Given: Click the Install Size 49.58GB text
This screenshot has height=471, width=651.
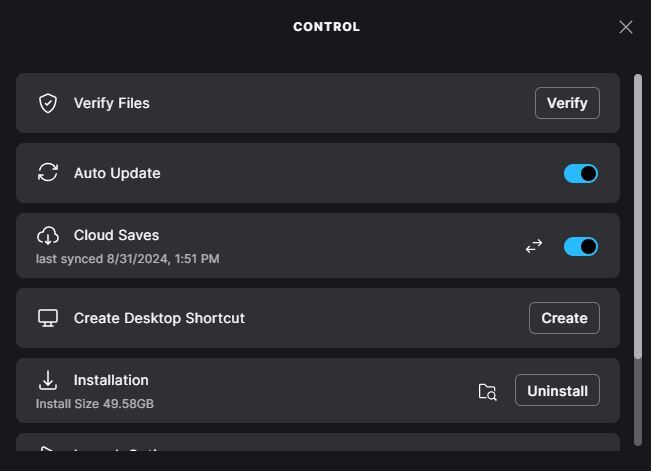Looking at the screenshot, I should coord(95,404).
